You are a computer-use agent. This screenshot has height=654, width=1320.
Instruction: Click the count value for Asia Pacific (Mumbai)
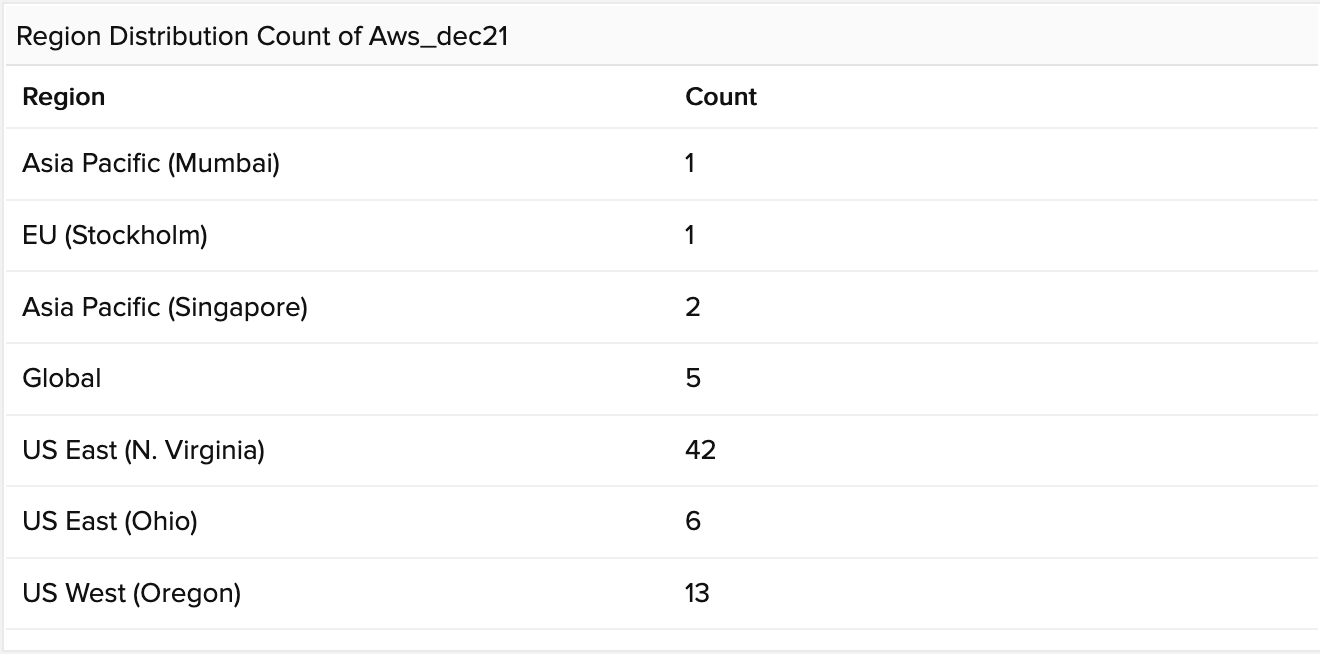pyautogui.click(x=690, y=163)
